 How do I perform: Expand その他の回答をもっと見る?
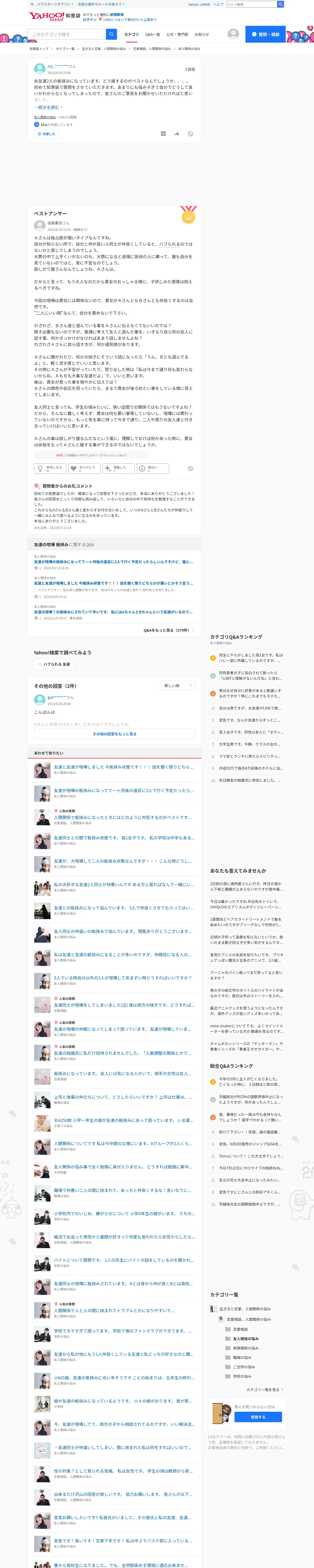(115, 734)
